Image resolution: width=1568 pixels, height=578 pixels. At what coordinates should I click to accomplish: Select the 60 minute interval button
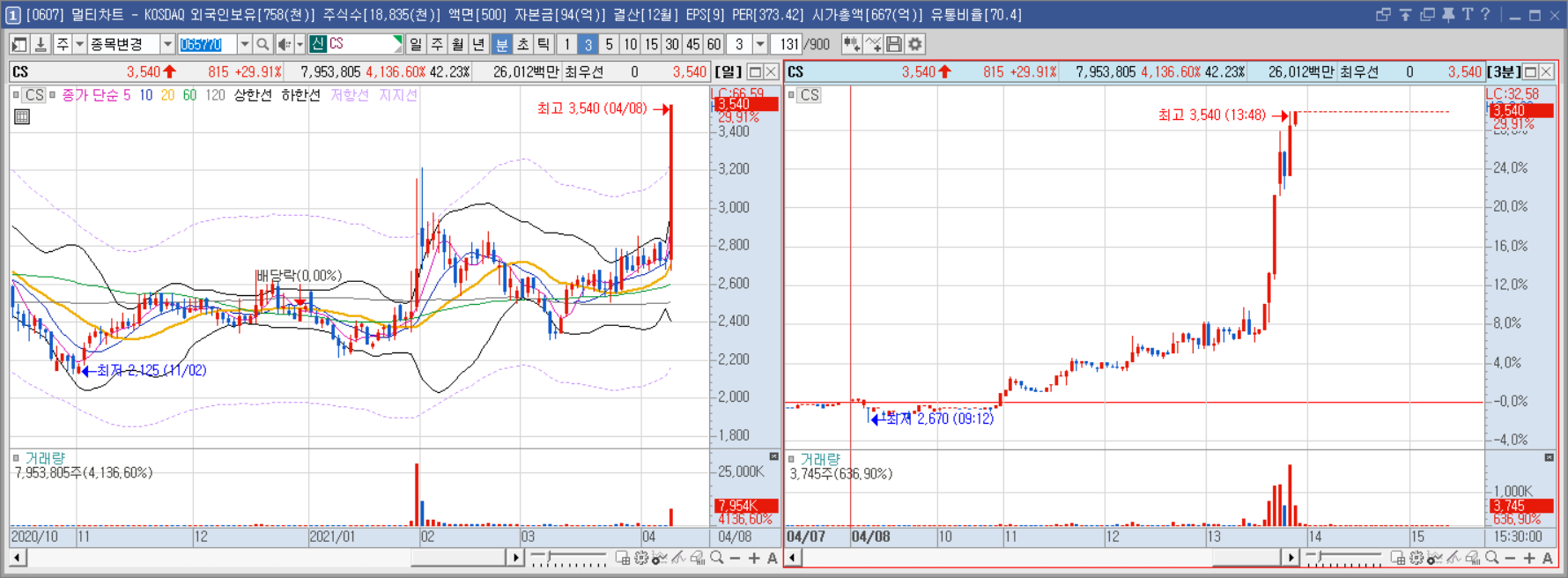(714, 44)
